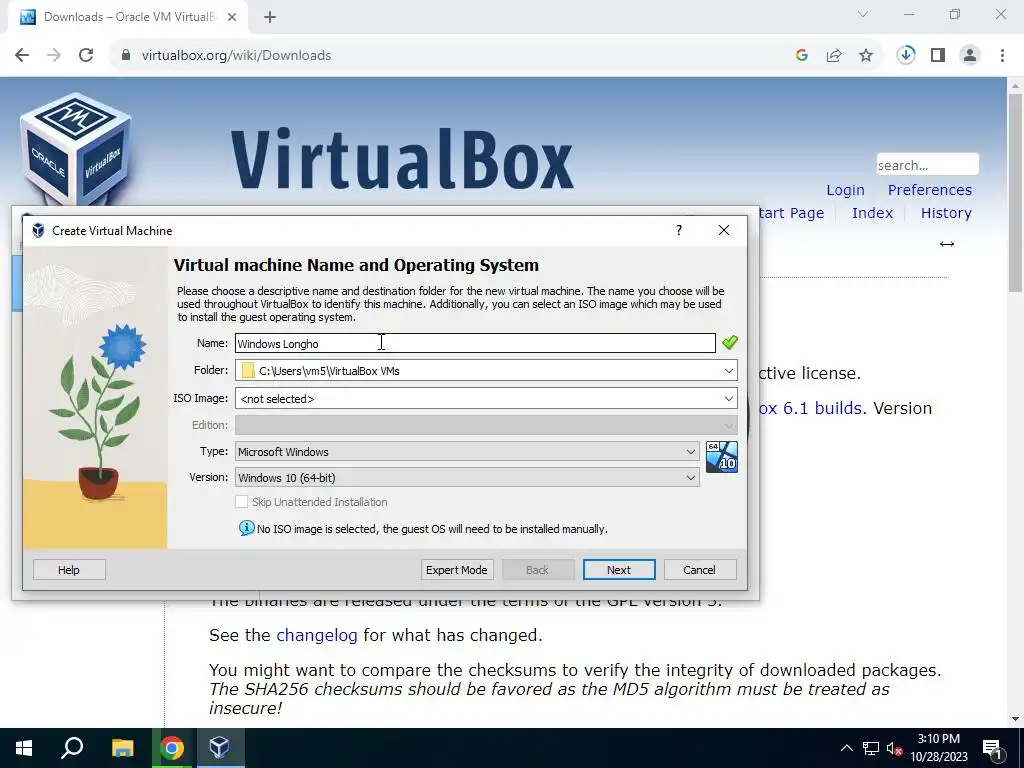
Task: Click in the Name text field
Action: tap(475, 343)
